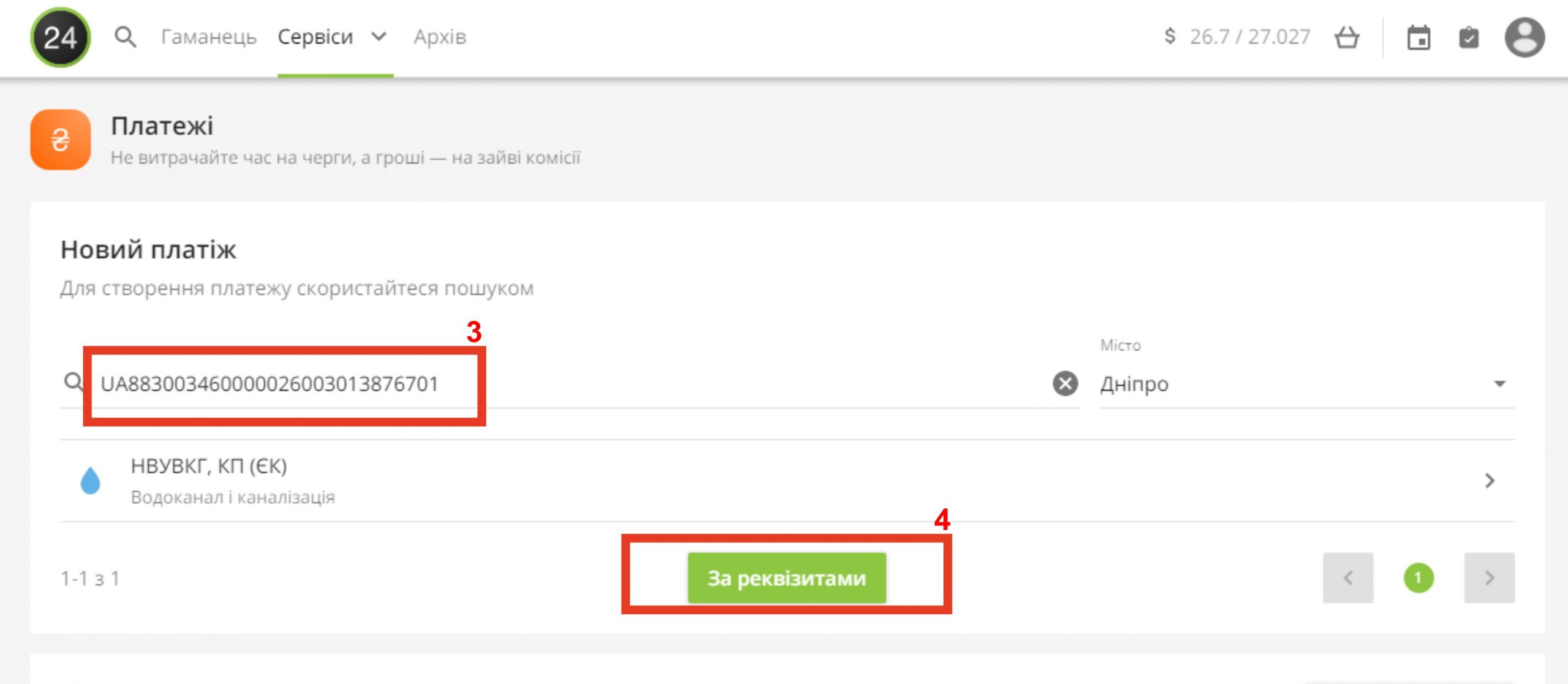The height and width of the screenshot is (684, 1568).
Task: Go to the previous results page
Action: [x=1347, y=578]
